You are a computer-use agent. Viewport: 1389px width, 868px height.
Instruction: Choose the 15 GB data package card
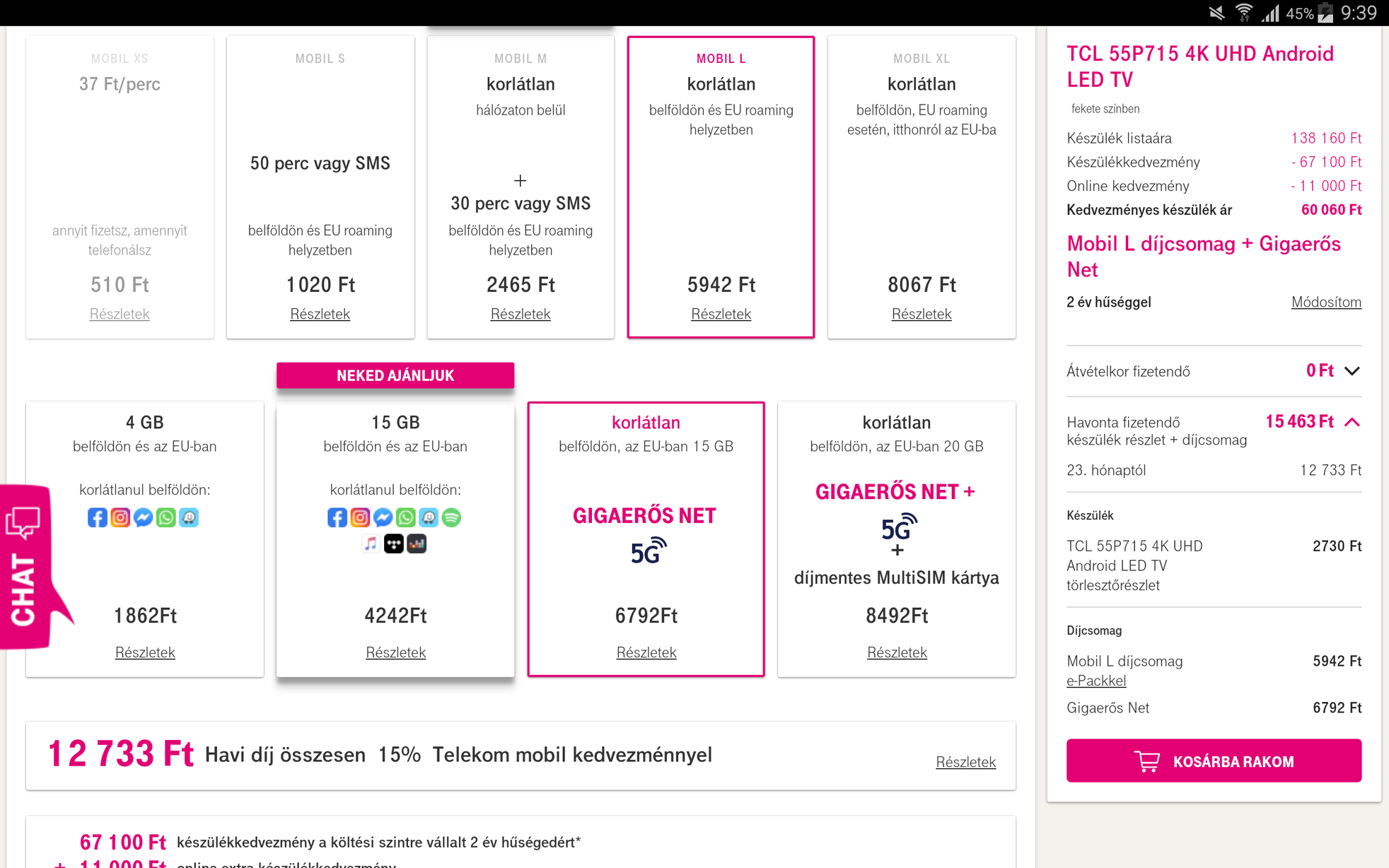tap(395, 539)
